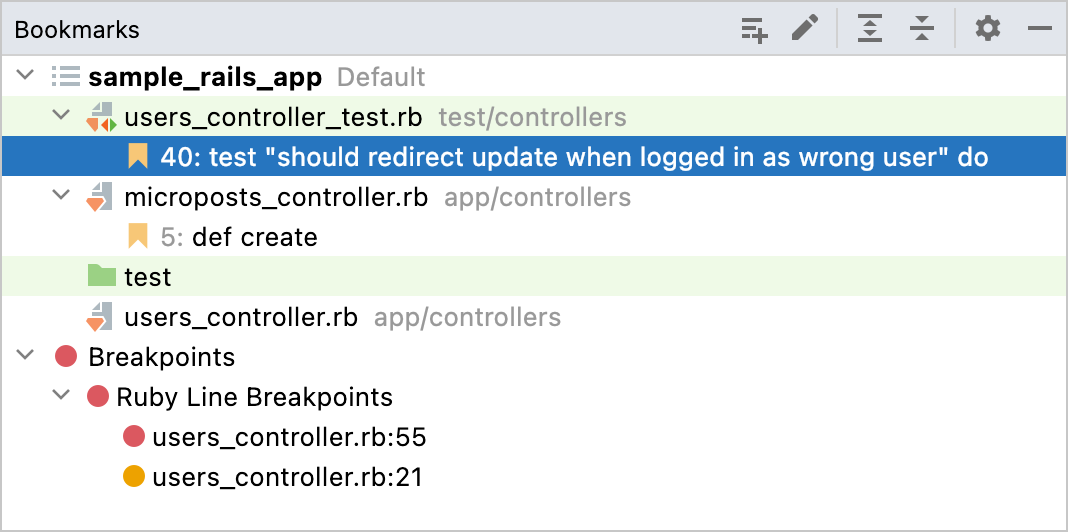Toggle the orange breakpoint users_controller.rb:21

point(134,477)
